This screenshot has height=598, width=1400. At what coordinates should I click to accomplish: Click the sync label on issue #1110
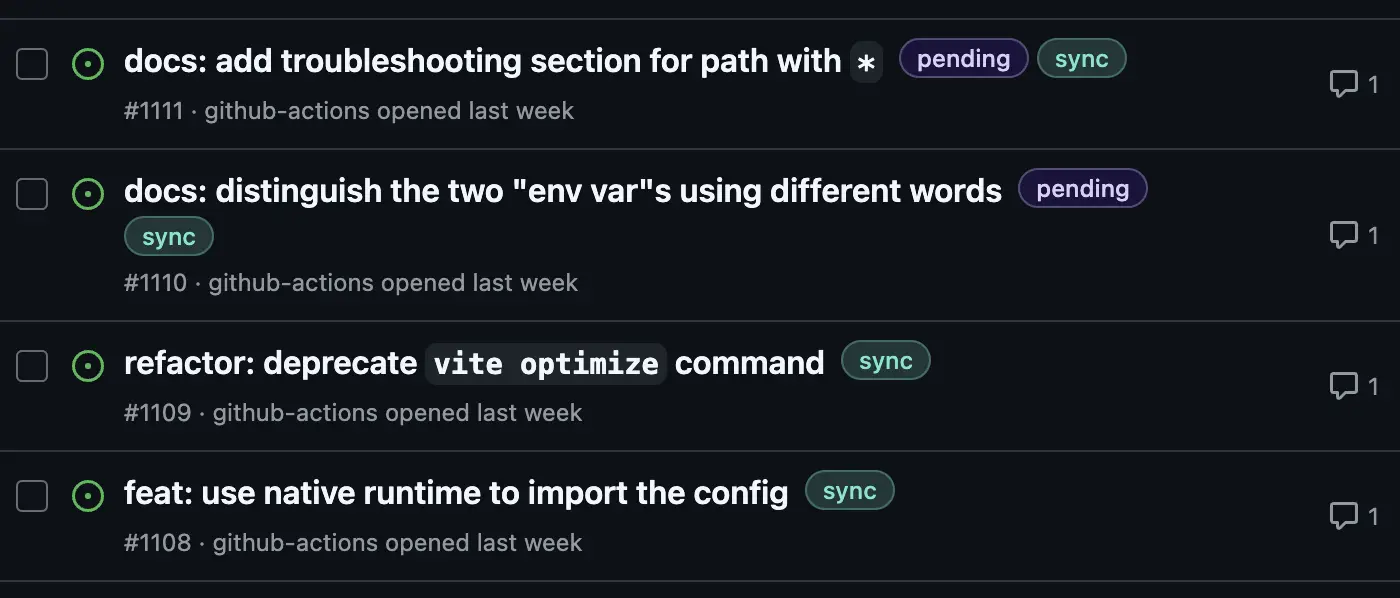[x=169, y=237]
